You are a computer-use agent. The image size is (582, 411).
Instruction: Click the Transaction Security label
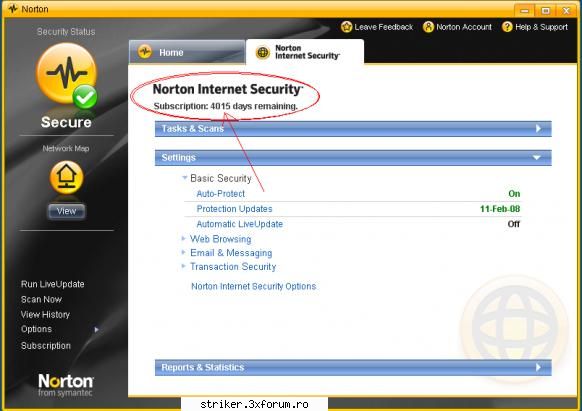point(233,267)
